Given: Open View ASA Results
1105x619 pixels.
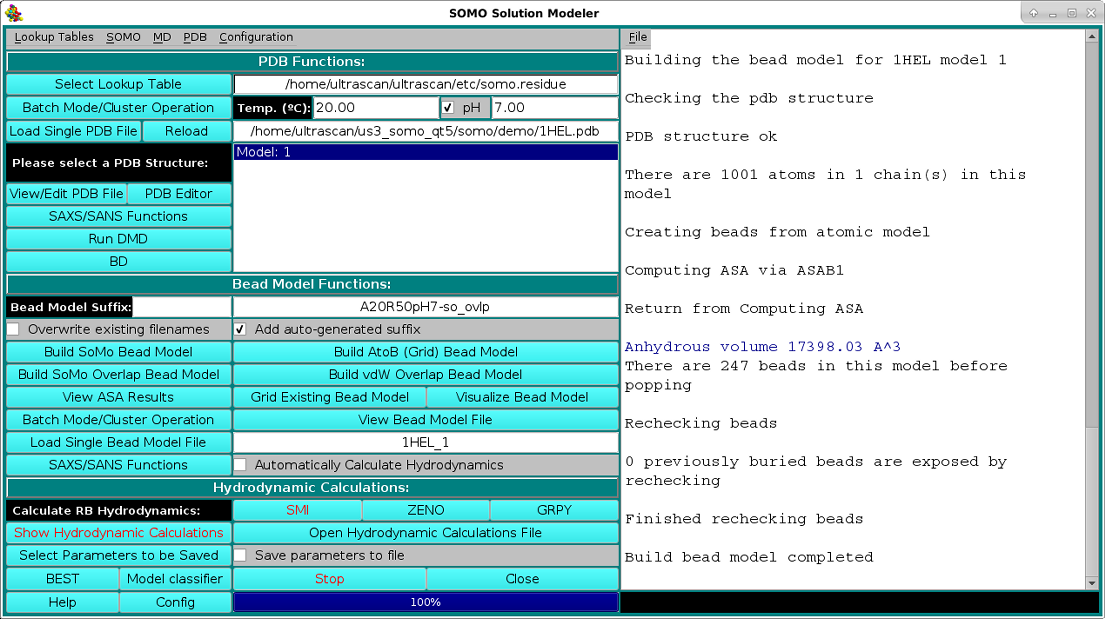Looking at the screenshot, I should click(x=118, y=397).
